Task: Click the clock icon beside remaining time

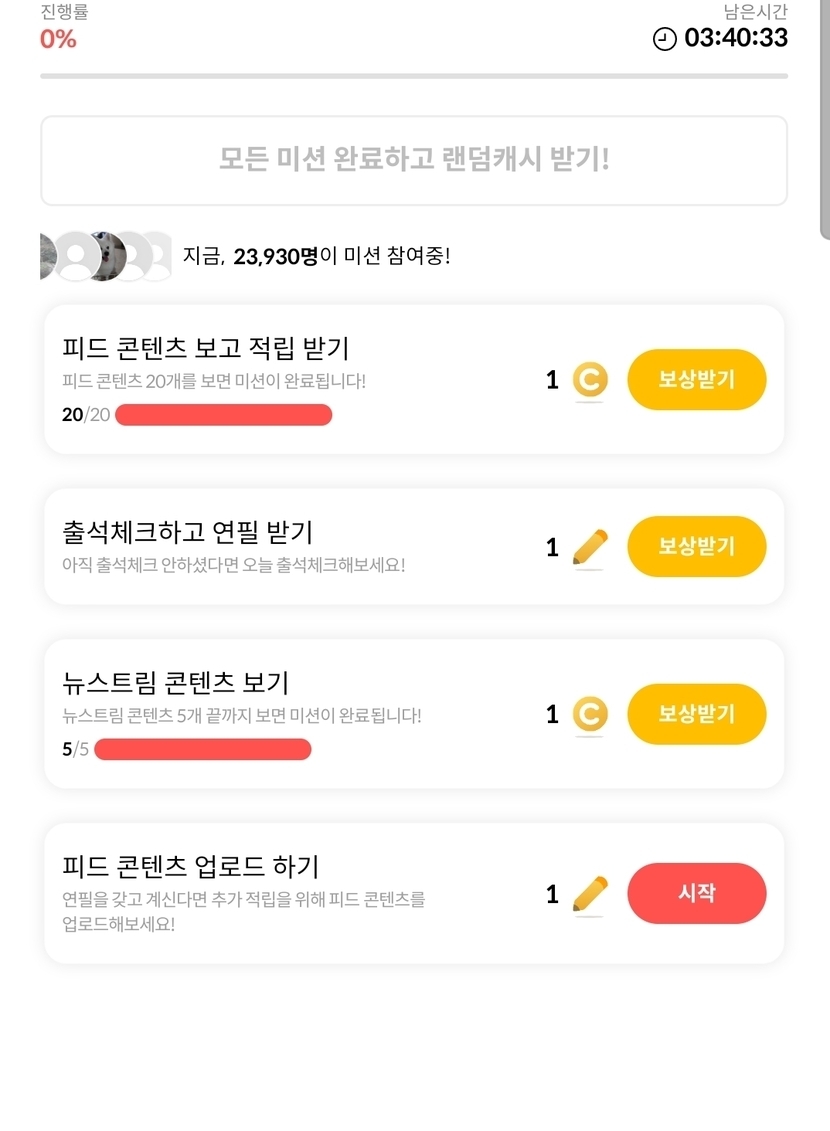Action: pos(664,39)
